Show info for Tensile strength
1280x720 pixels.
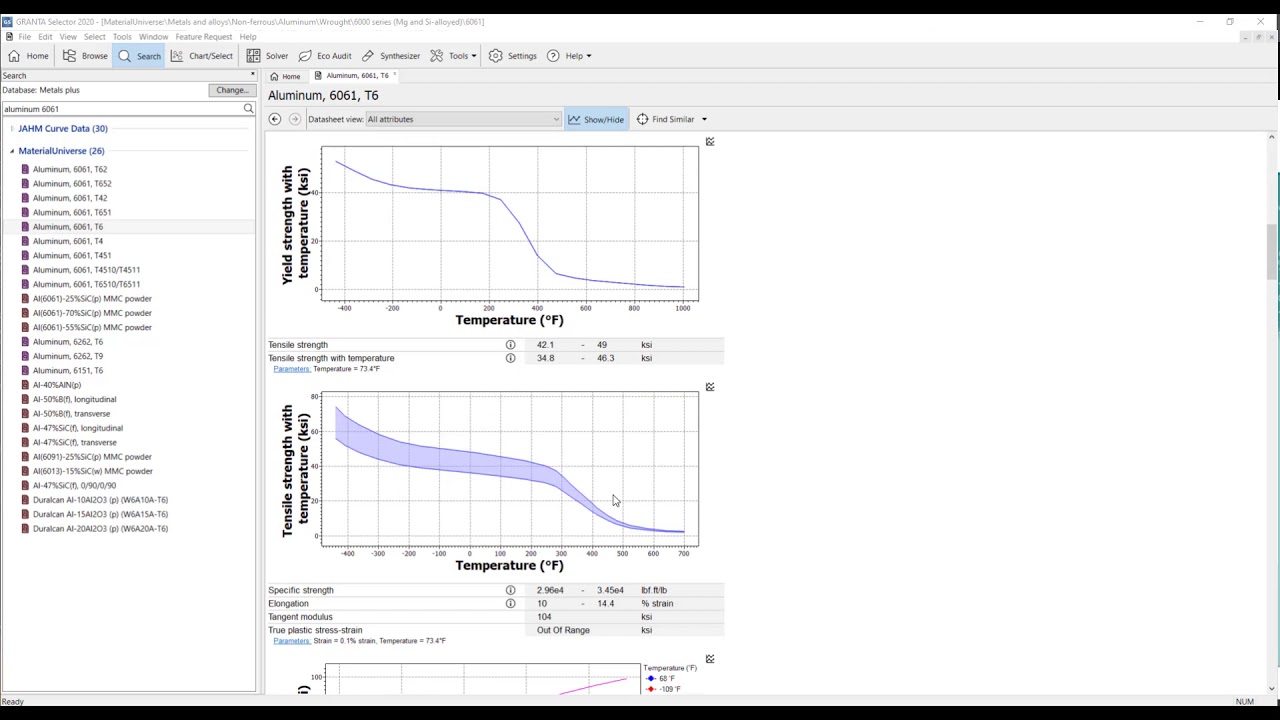510,345
